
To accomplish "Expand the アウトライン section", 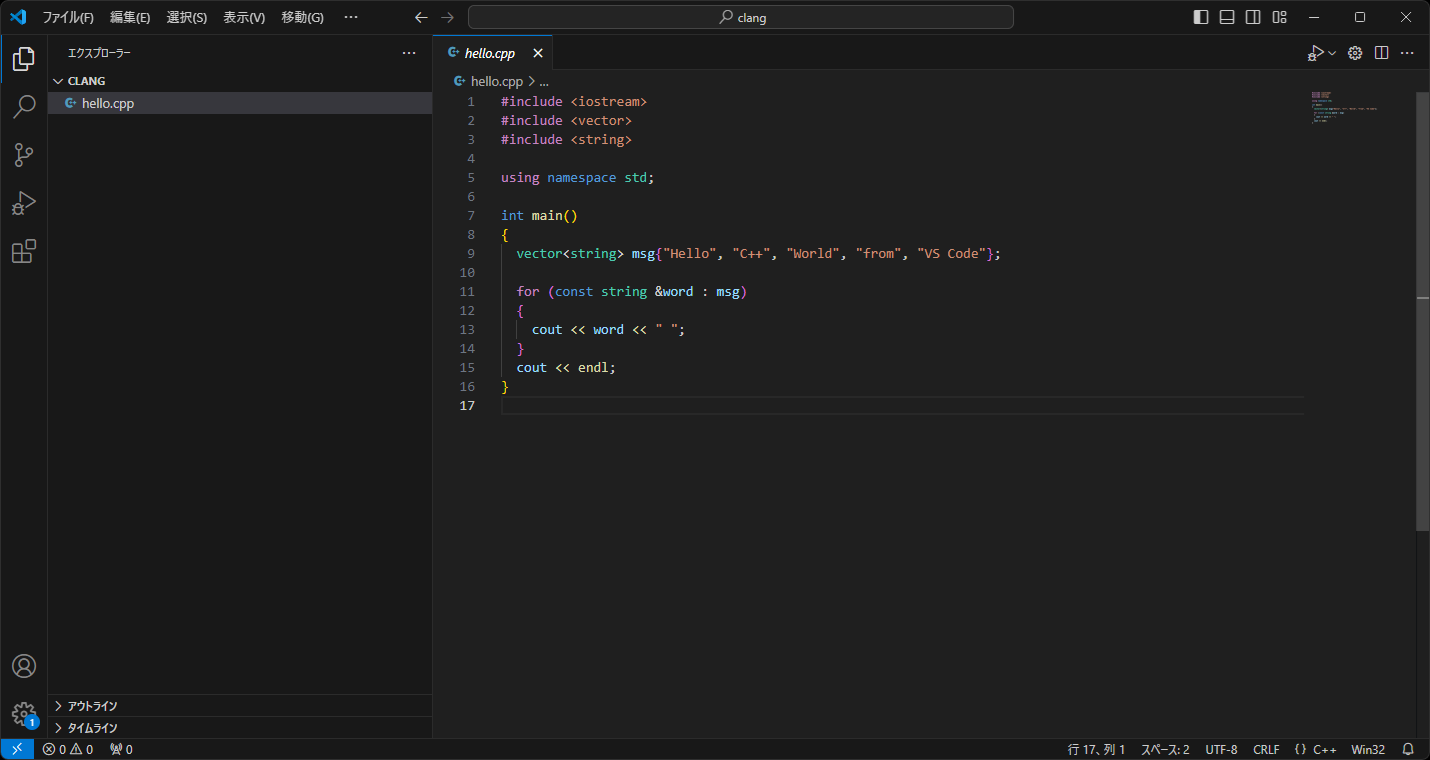I will (x=92, y=706).
